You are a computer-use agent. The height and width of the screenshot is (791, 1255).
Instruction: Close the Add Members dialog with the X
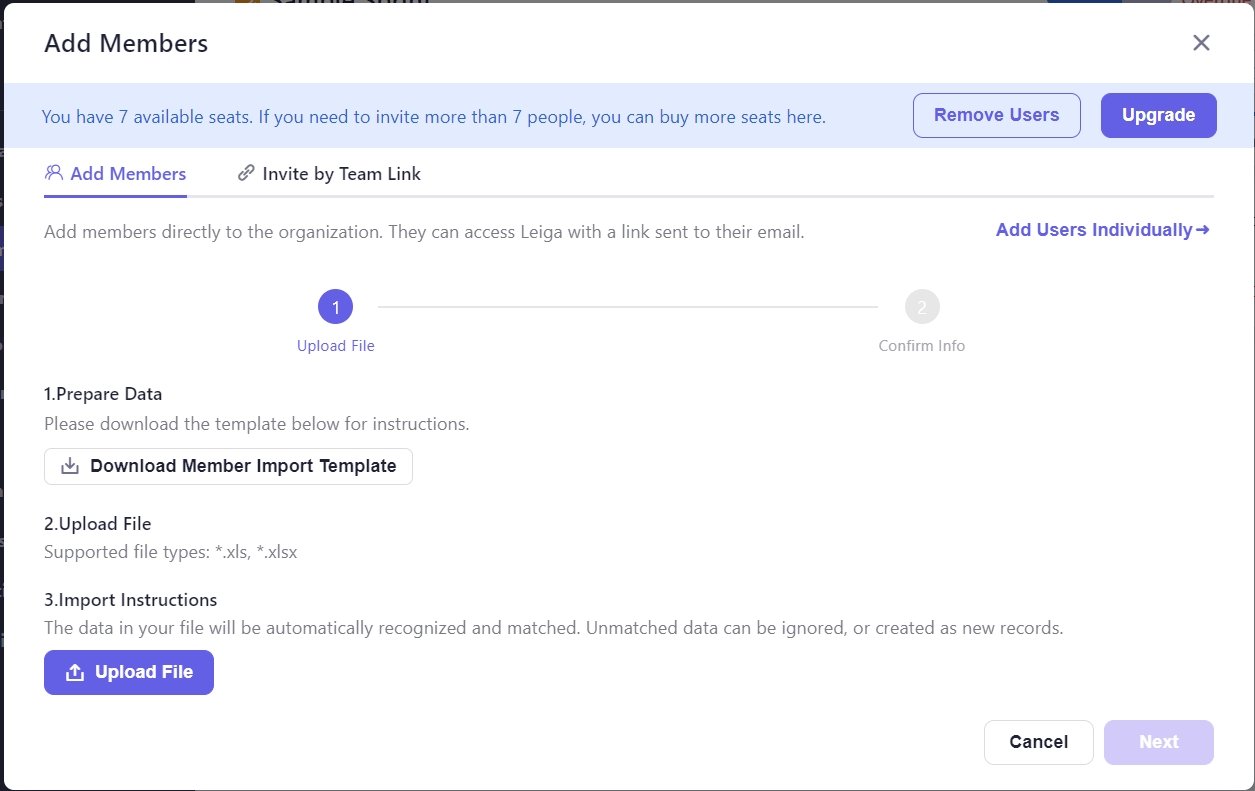(1201, 43)
